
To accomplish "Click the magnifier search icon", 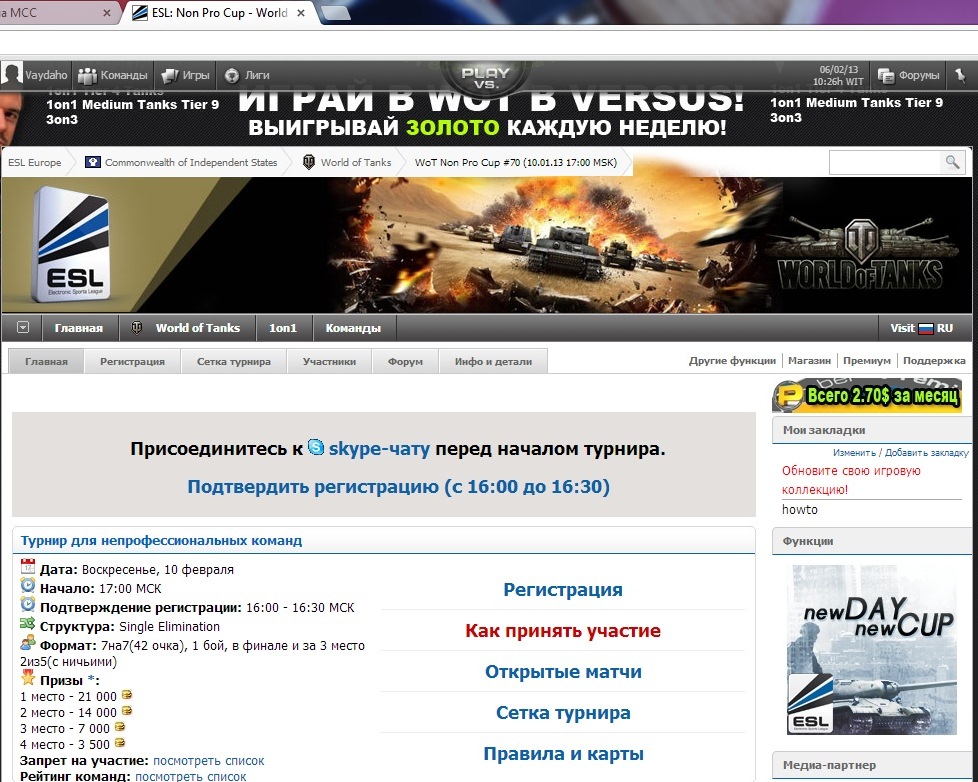I will pos(951,162).
